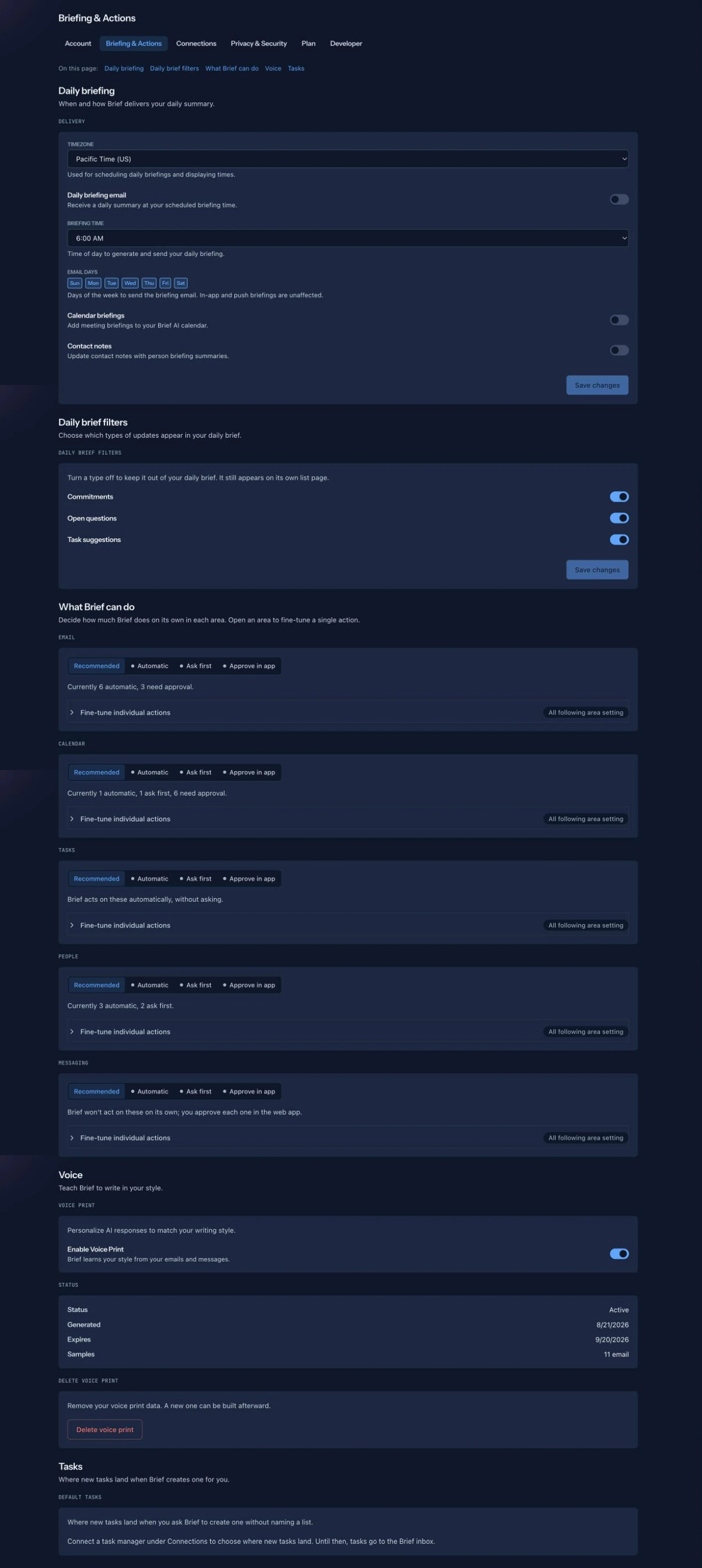The image size is (702, 1568).
Task: Select Recommended for the Tasks area
Action: 97,879
